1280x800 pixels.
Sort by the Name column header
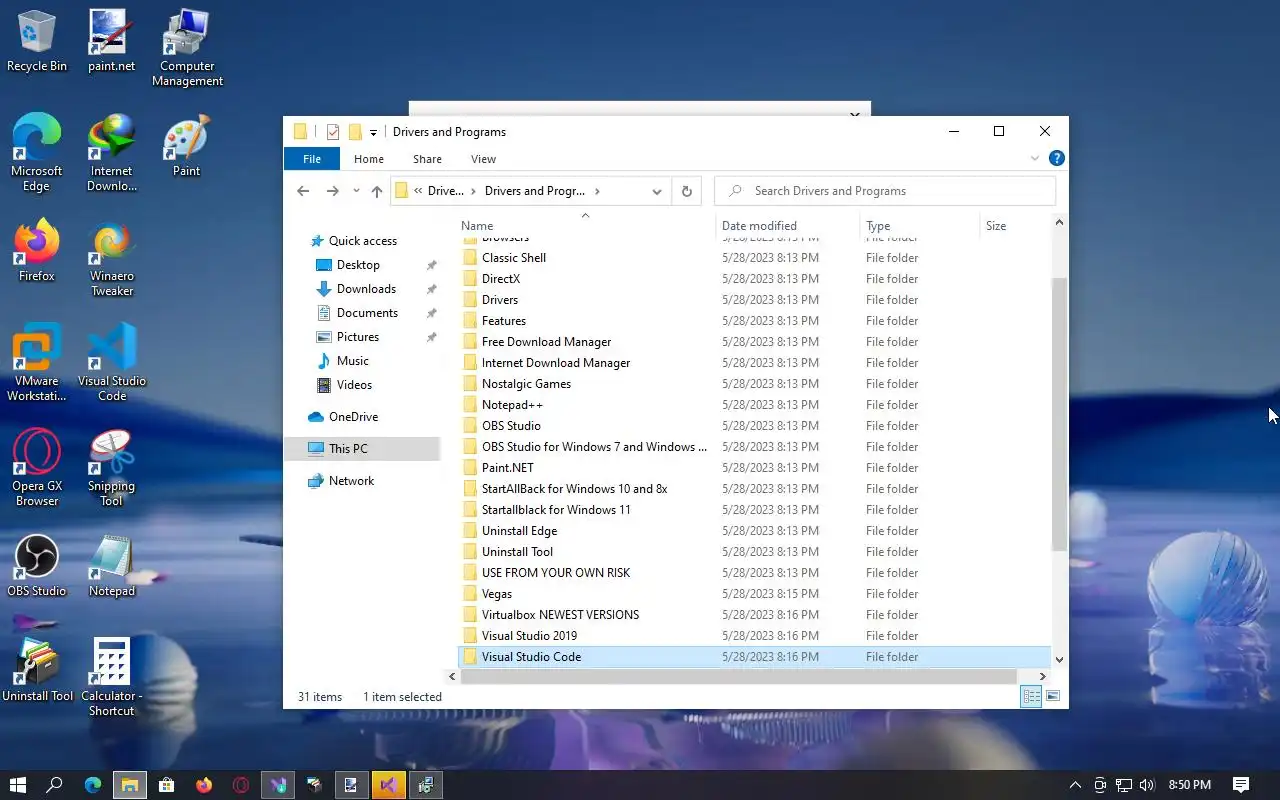[x=586, y=226]
